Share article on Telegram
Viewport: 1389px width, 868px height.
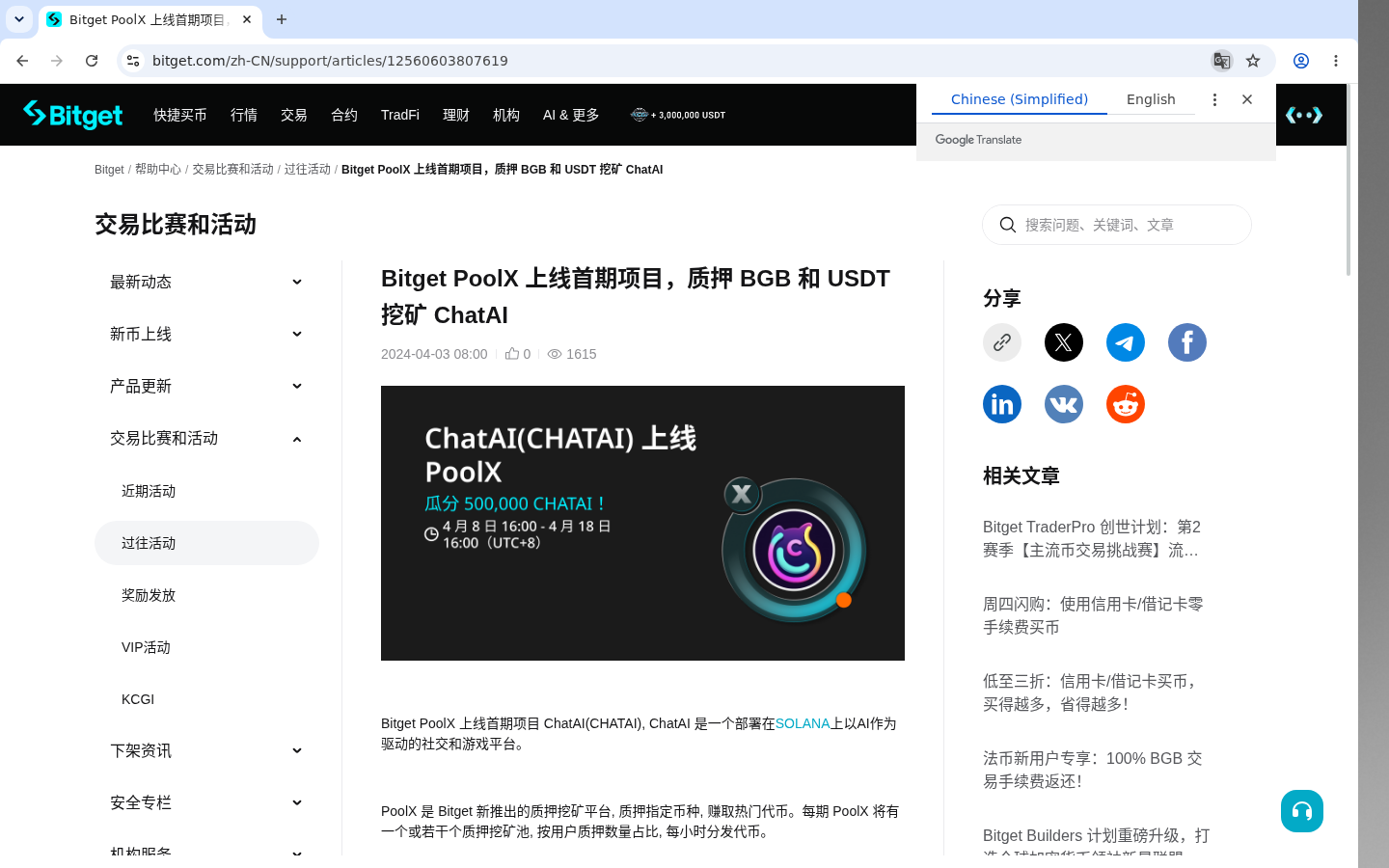[1126, 342]
